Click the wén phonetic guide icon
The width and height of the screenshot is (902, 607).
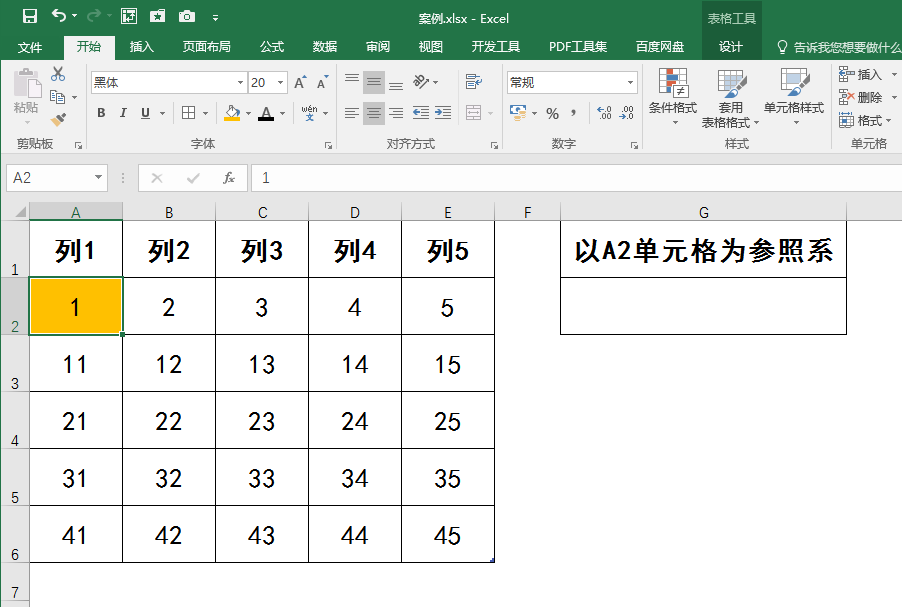309,113
